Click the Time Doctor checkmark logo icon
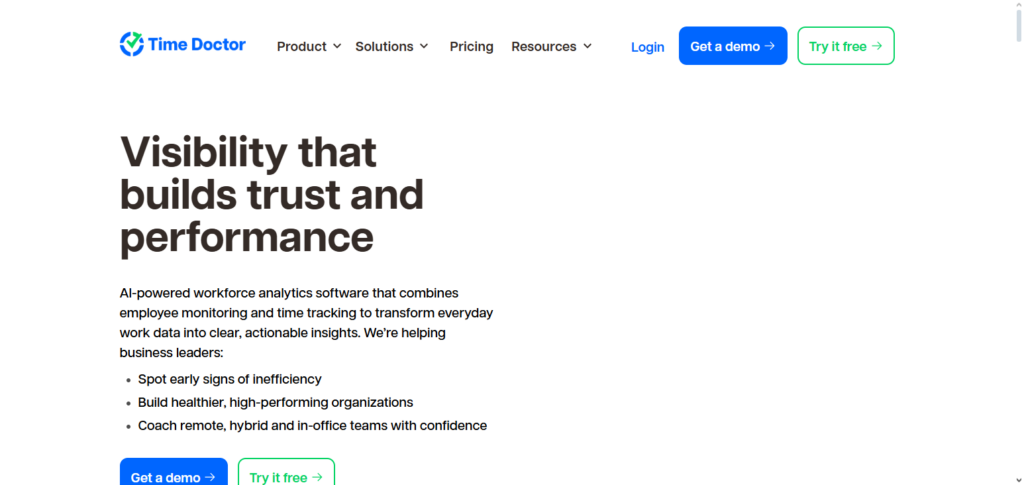1024x485 pixels. 132,44
